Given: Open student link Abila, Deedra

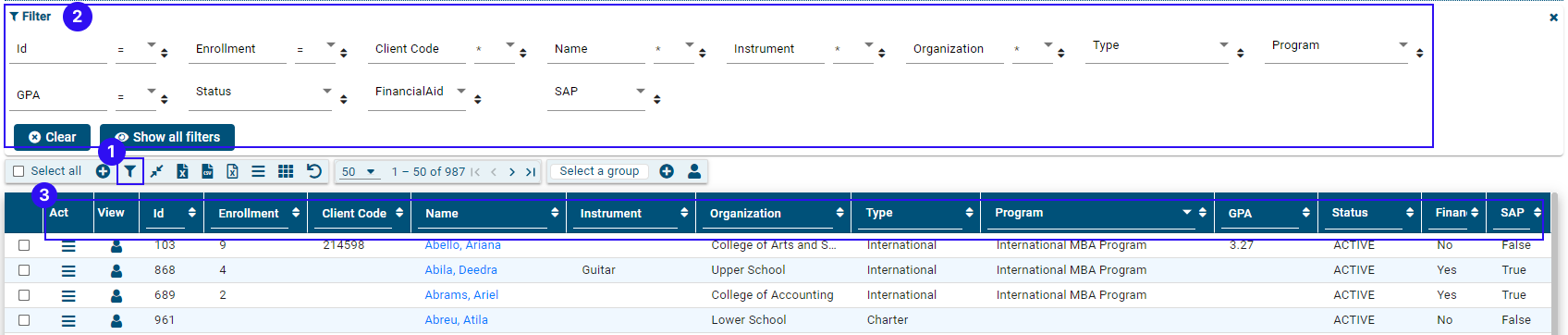Looking at the screenshot, I should tap(460, 270).
